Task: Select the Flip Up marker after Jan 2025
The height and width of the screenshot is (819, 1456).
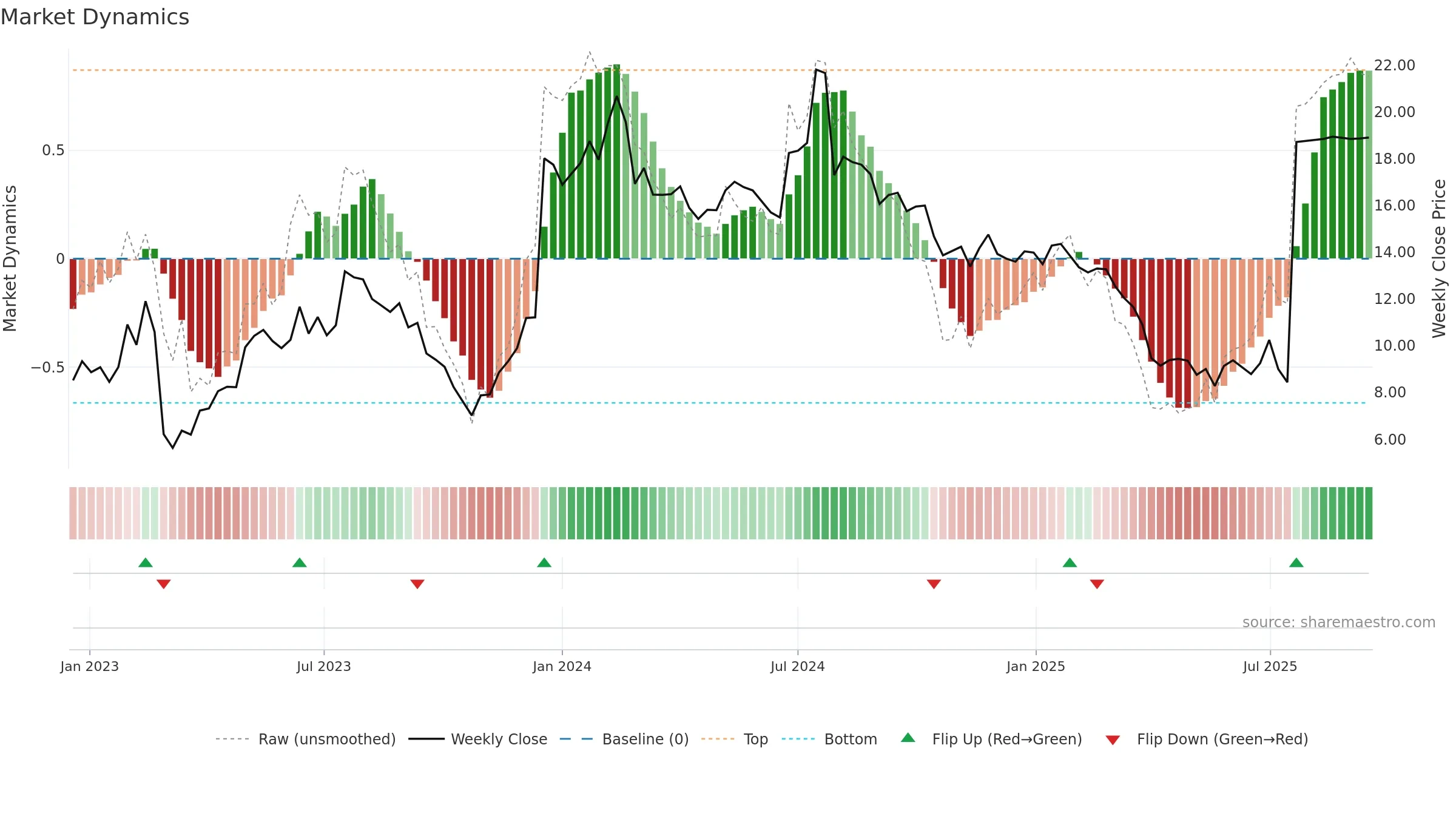Action: 1070,562
